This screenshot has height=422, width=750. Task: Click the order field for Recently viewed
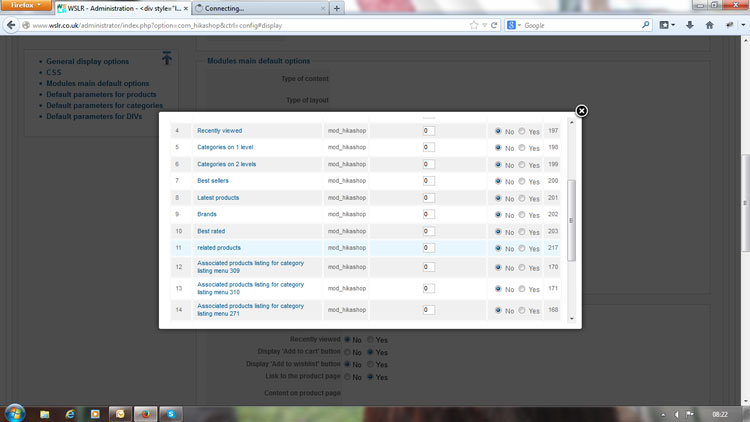tap(429, 131)
